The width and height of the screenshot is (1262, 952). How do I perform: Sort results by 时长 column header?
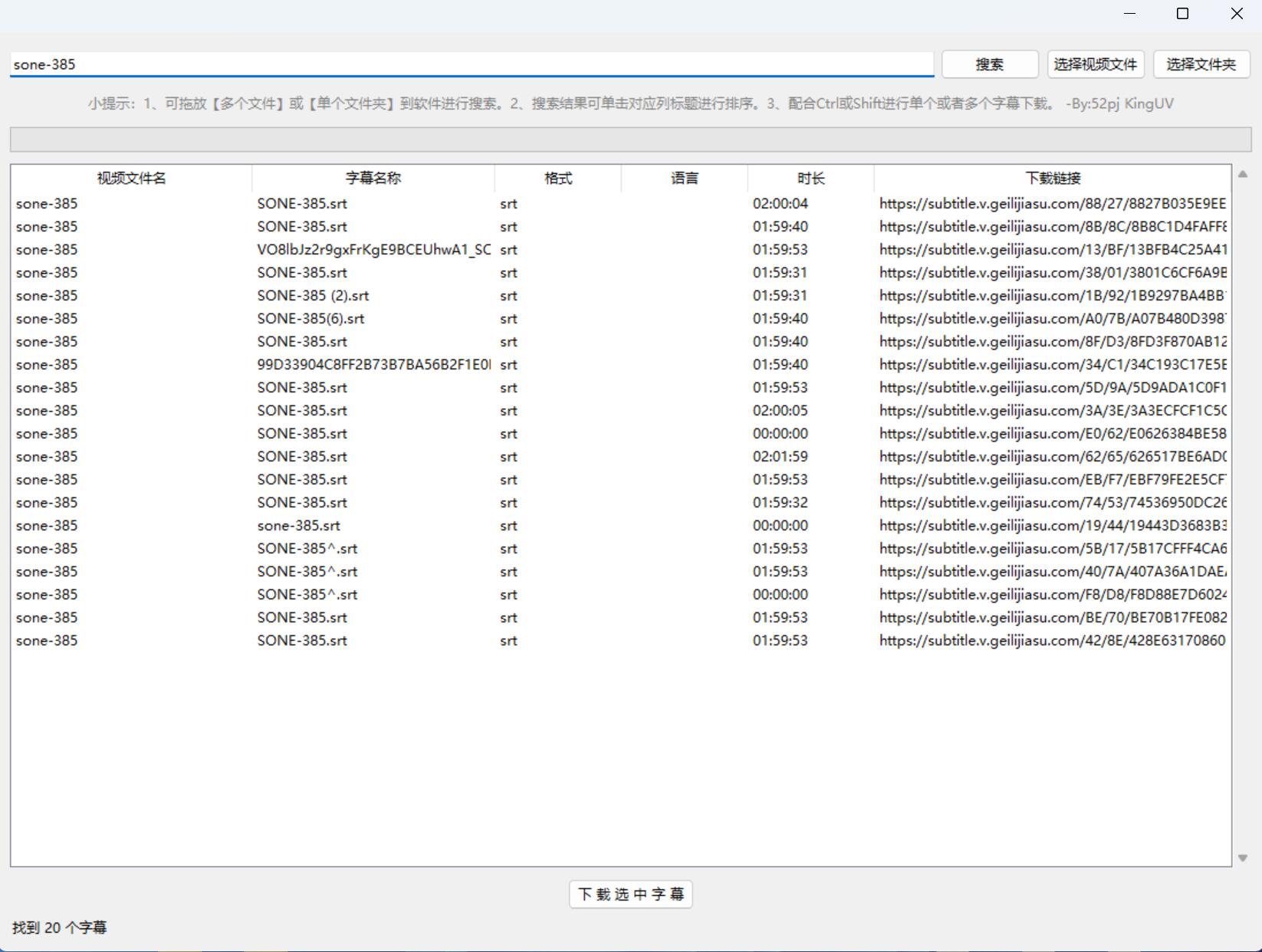811,179
